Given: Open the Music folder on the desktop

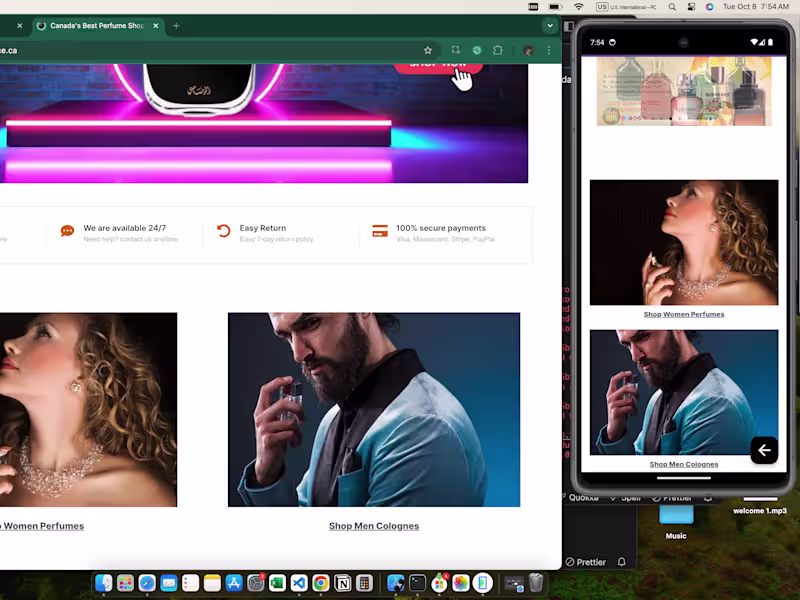Looking at the screenshot, I should click(676, 521).
